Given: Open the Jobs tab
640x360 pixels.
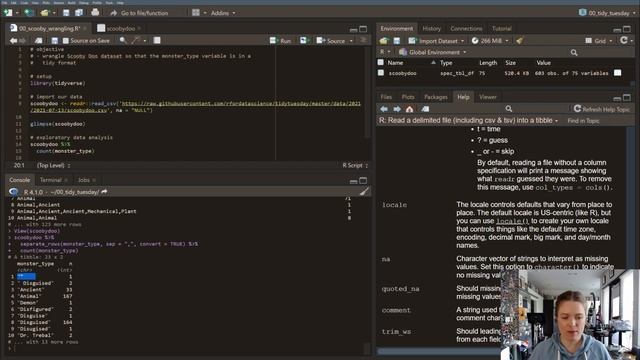Looking at the screenshot, I should tap(83, 180).
